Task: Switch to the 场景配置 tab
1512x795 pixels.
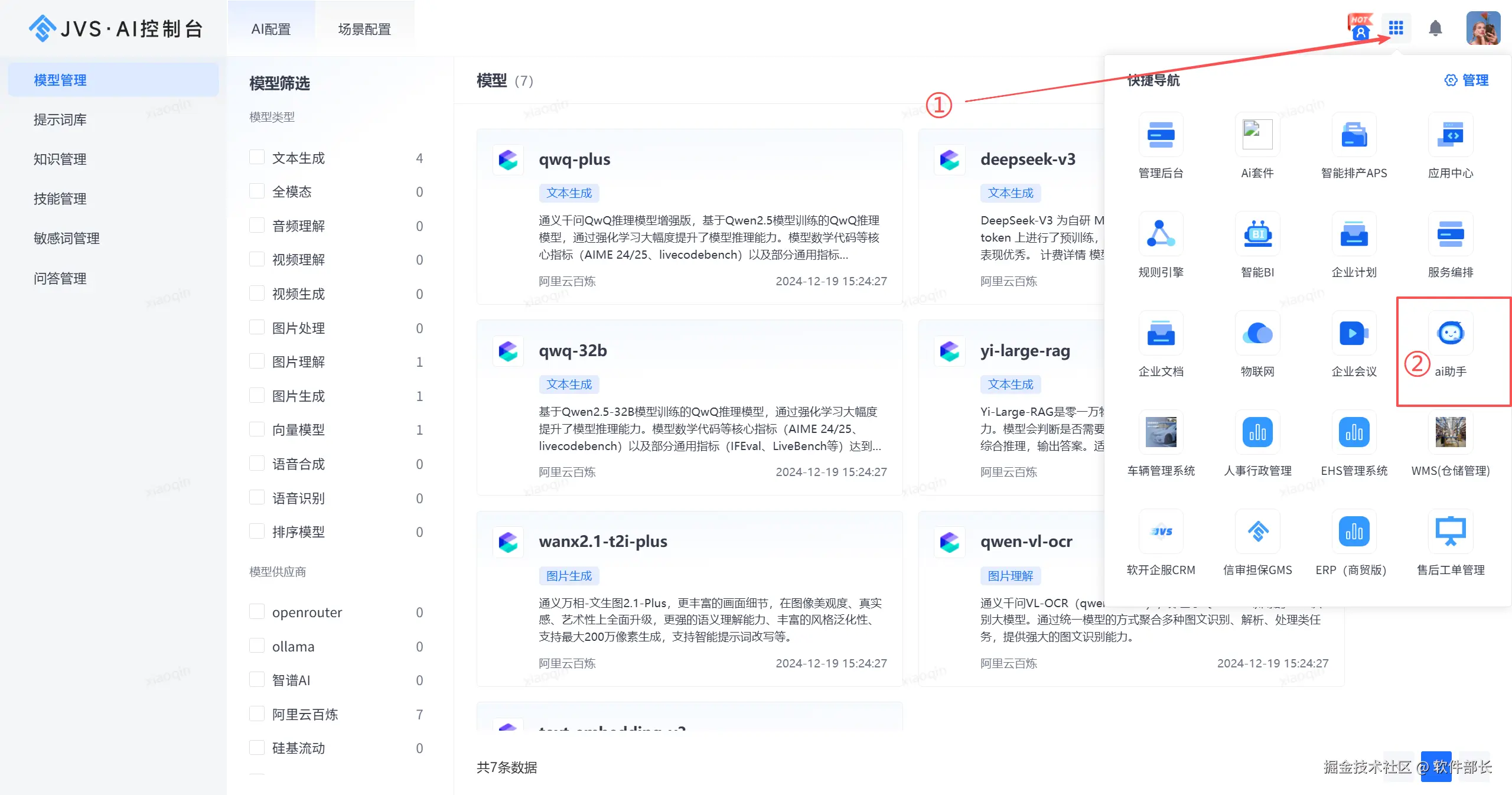Action: click(x=364, y=29)
